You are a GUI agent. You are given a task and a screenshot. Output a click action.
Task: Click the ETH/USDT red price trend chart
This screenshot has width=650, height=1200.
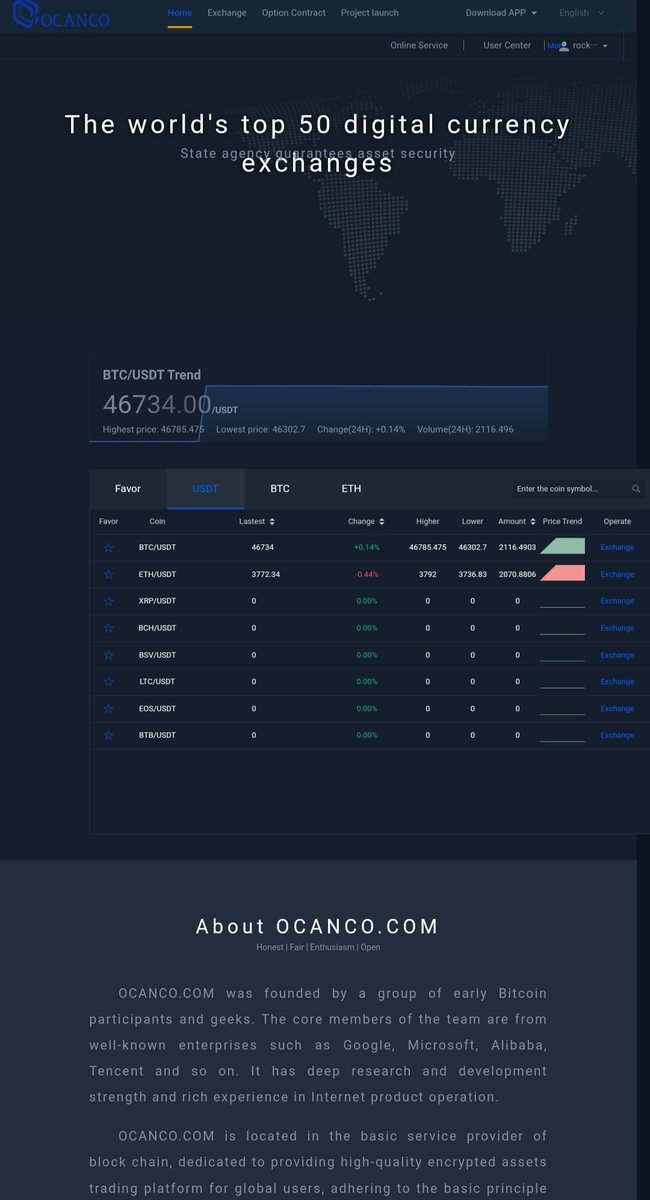point(562,573)
